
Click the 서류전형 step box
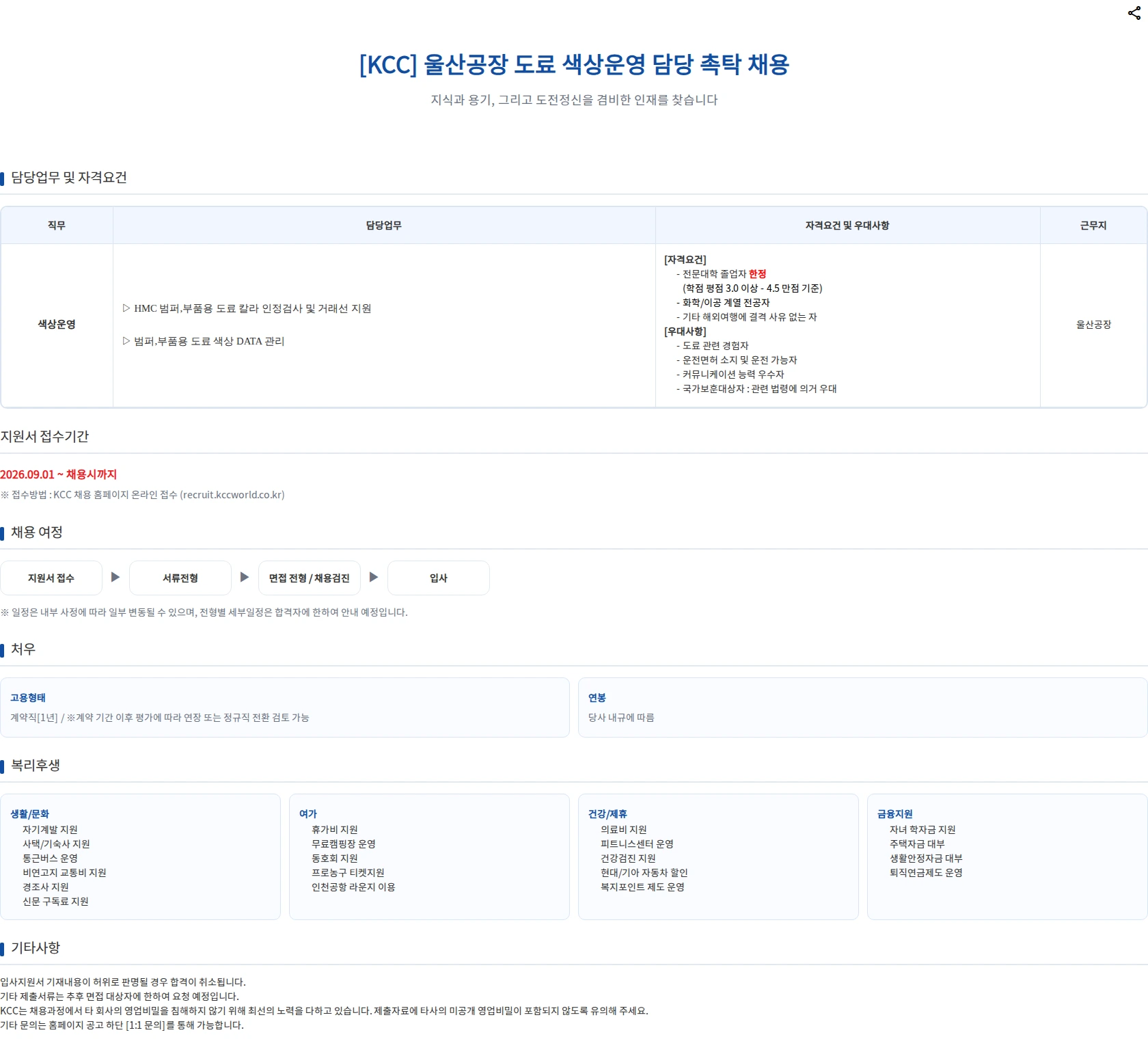pyautogui.click(x=180, y=578)
